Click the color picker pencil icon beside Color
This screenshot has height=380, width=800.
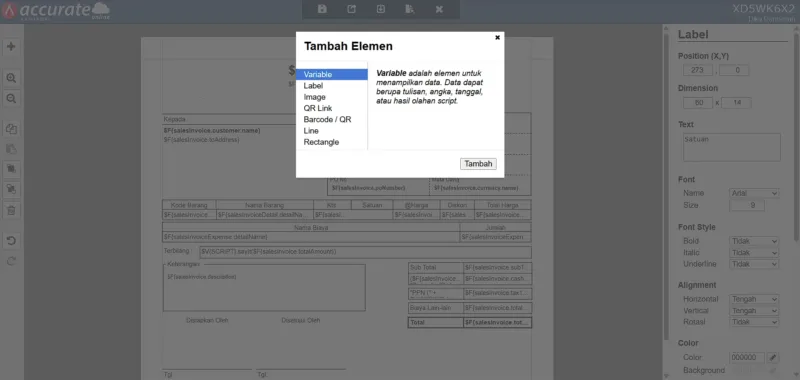[773, 358]
